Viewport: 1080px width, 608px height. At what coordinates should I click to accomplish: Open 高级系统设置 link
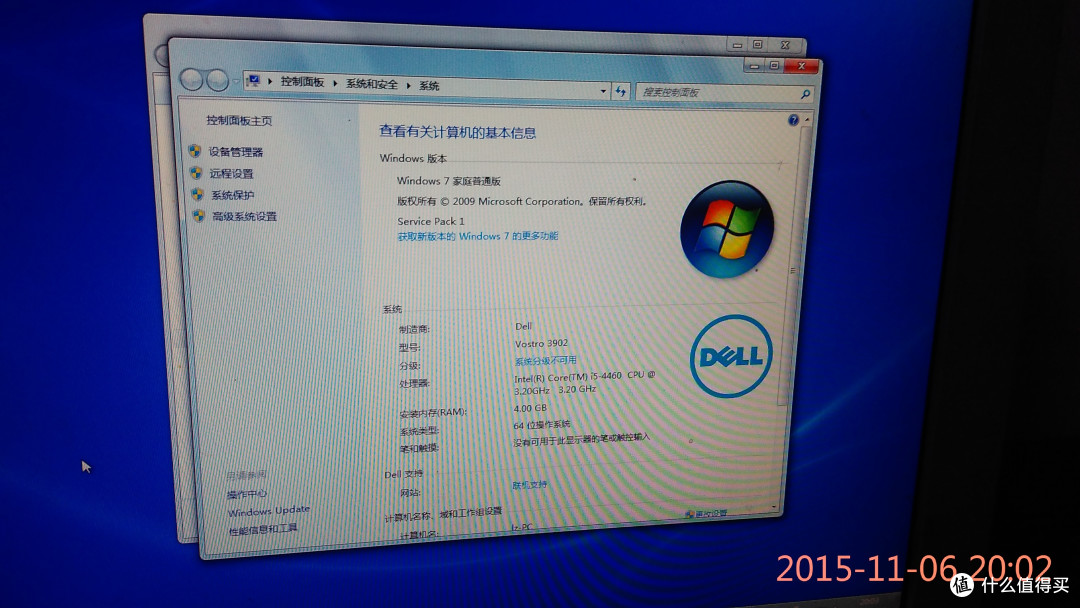245,216
